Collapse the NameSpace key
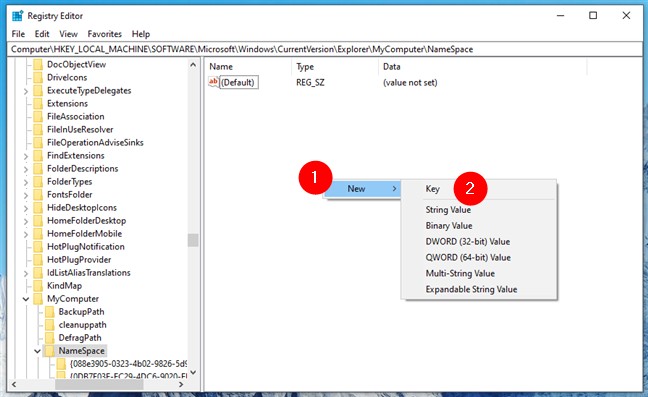This screenshot has height=397, width=648. coord(38,351)
